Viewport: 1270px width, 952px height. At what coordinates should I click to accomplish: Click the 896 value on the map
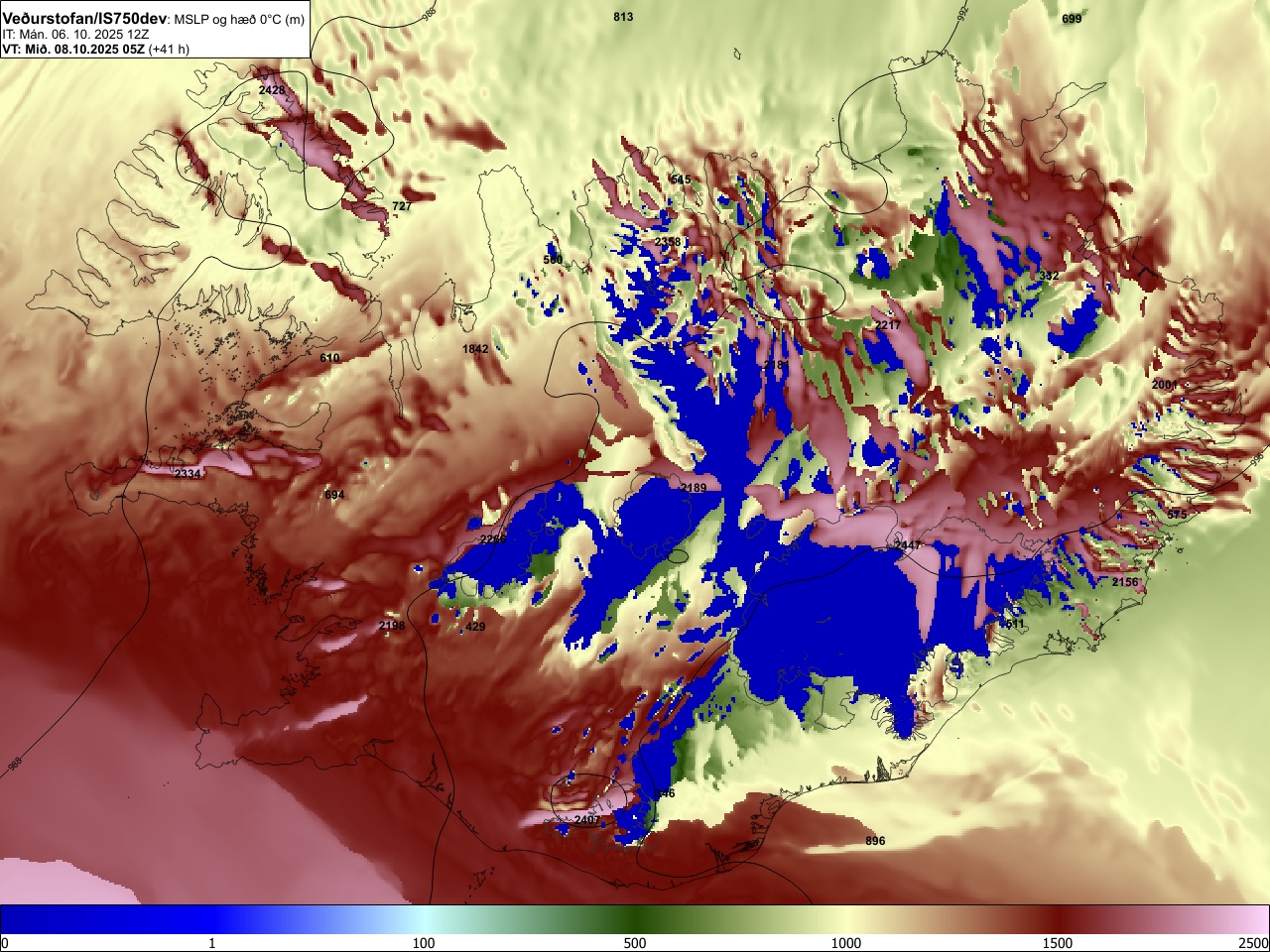tap(875, 841)
